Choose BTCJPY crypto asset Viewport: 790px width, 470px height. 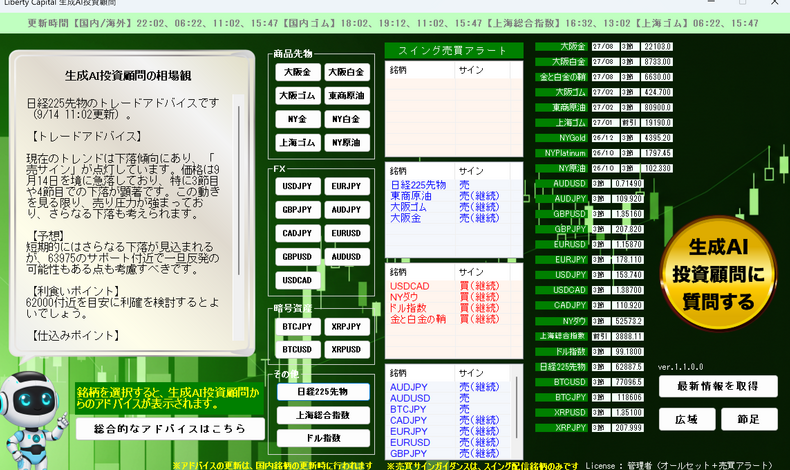pos(297,326)
